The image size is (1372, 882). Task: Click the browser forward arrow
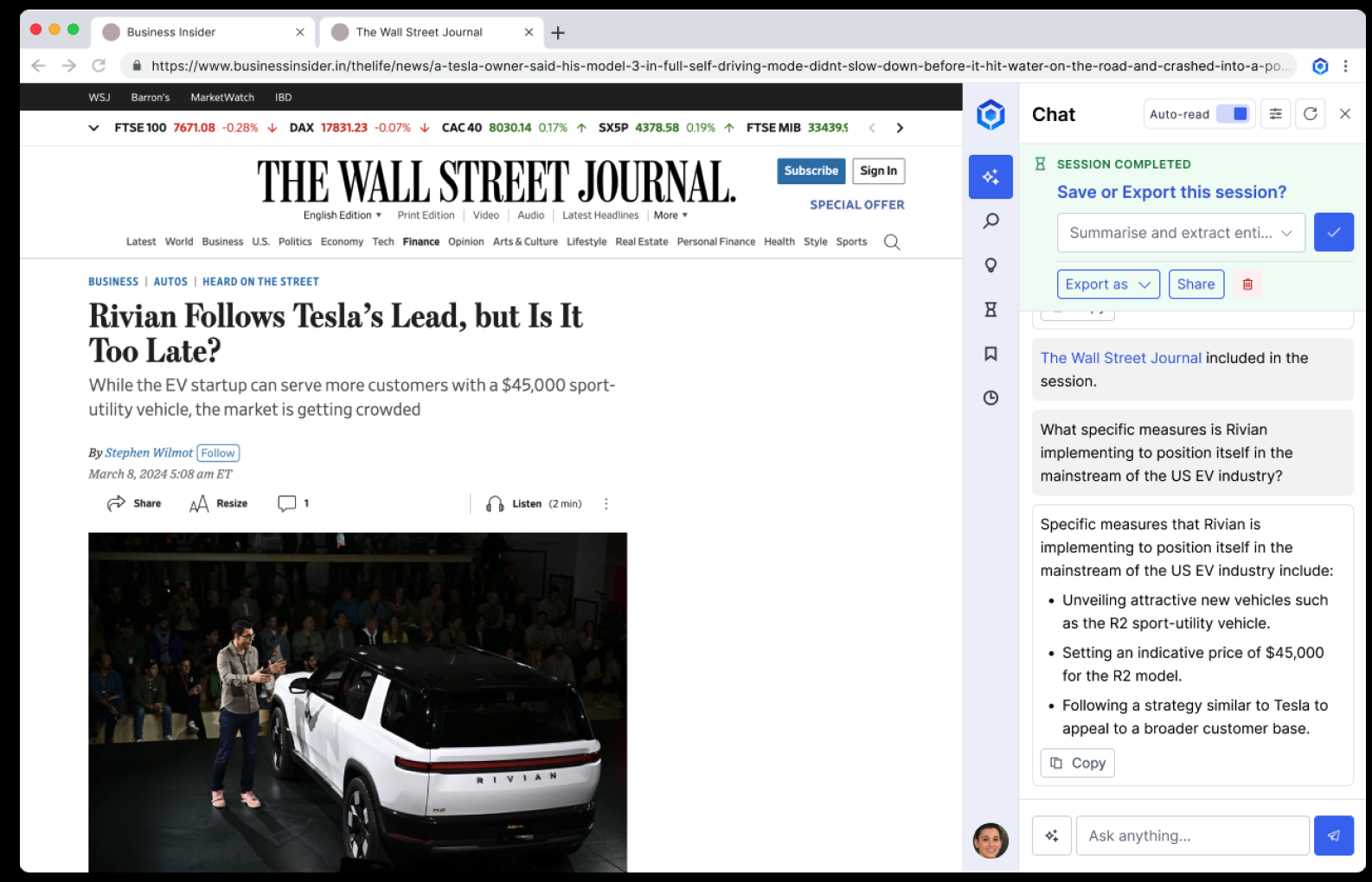tap(69, 66)
